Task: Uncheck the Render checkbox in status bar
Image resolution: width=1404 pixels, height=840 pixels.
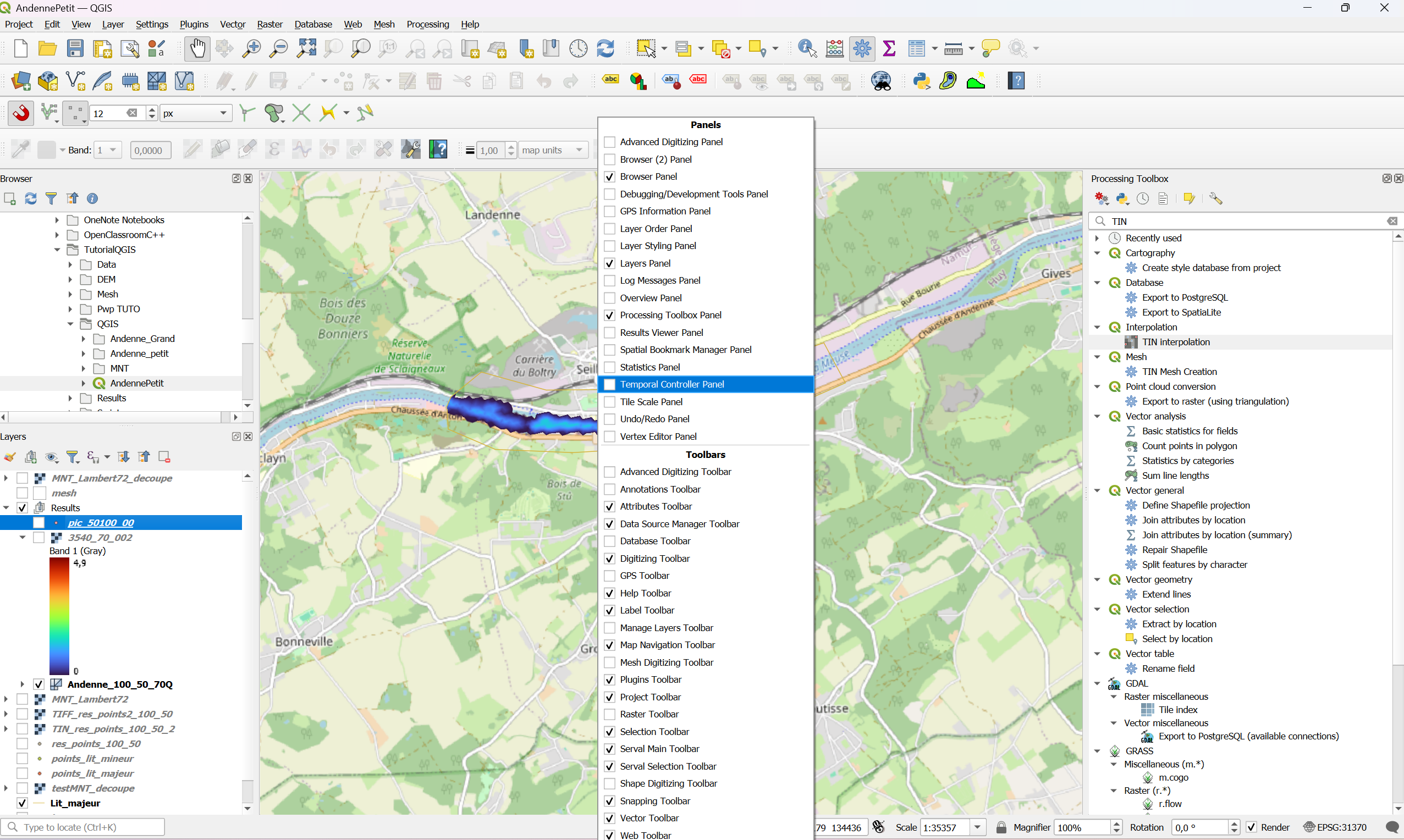Action: 1251,827
